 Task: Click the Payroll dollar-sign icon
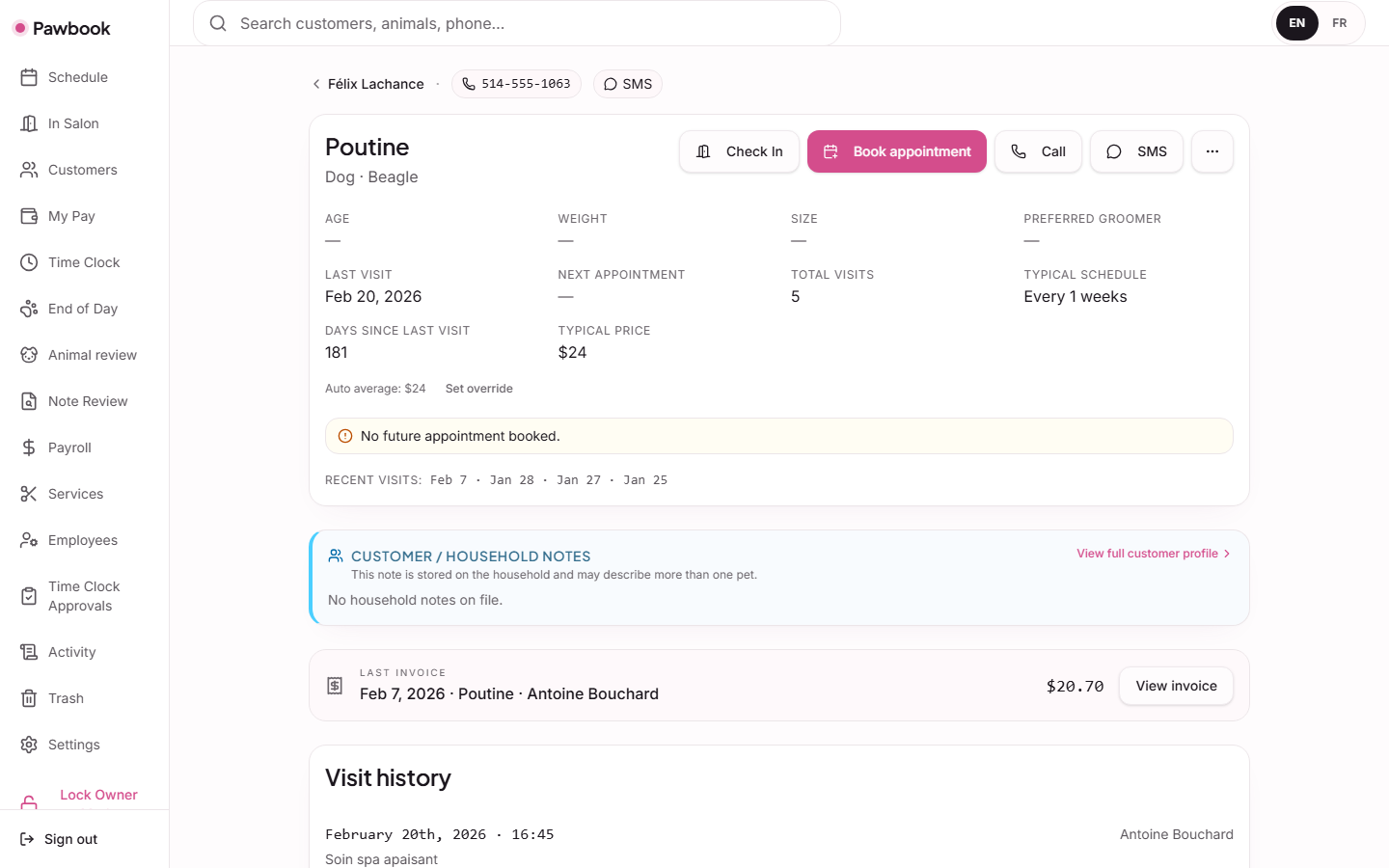tap(29, 448)
